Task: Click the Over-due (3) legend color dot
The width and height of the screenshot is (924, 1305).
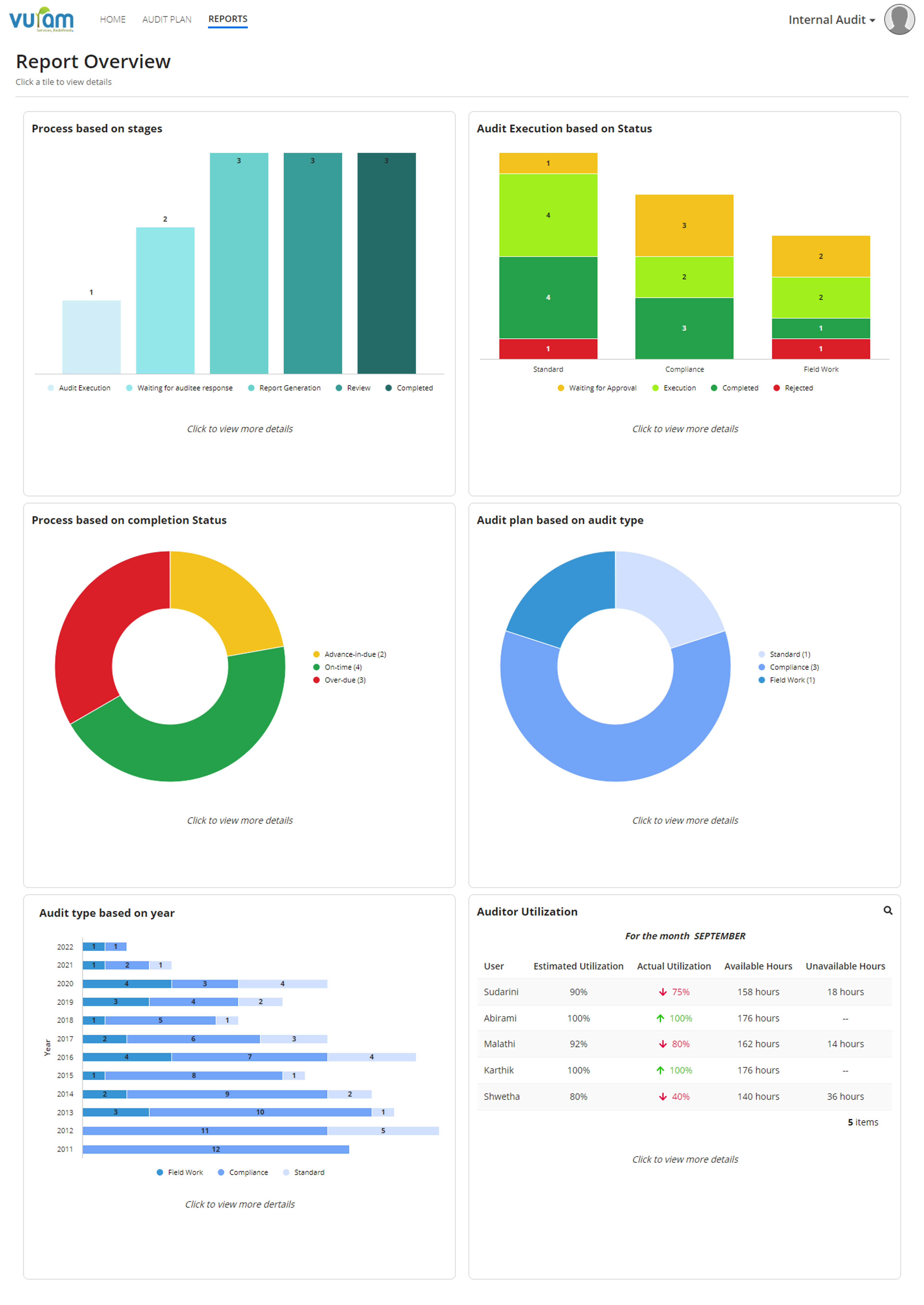Action: (x=316, y=680)
